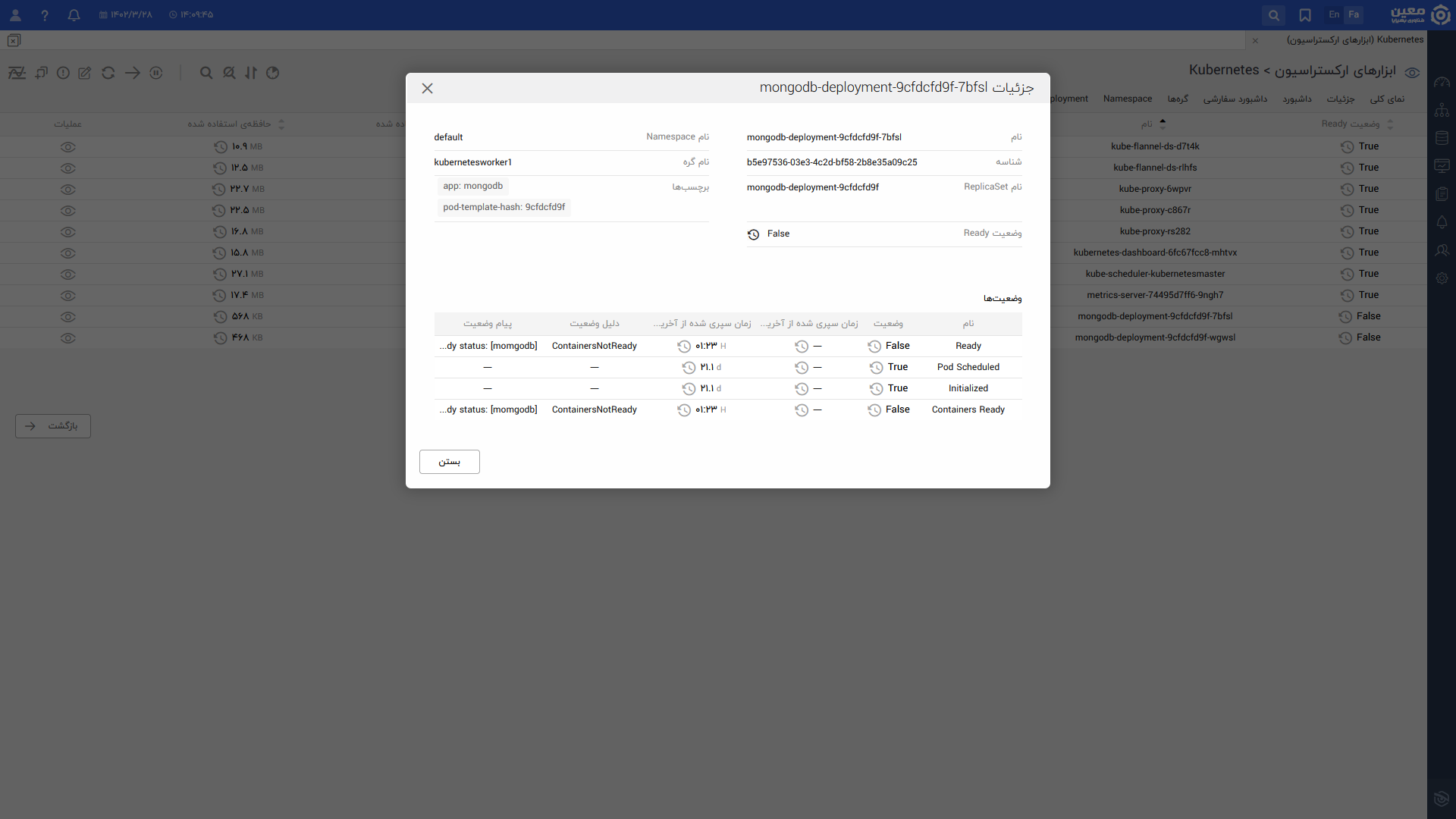Screen dimensions: 1456x819
Task: Open the database sidebar icon
Action: point(1442,138)
